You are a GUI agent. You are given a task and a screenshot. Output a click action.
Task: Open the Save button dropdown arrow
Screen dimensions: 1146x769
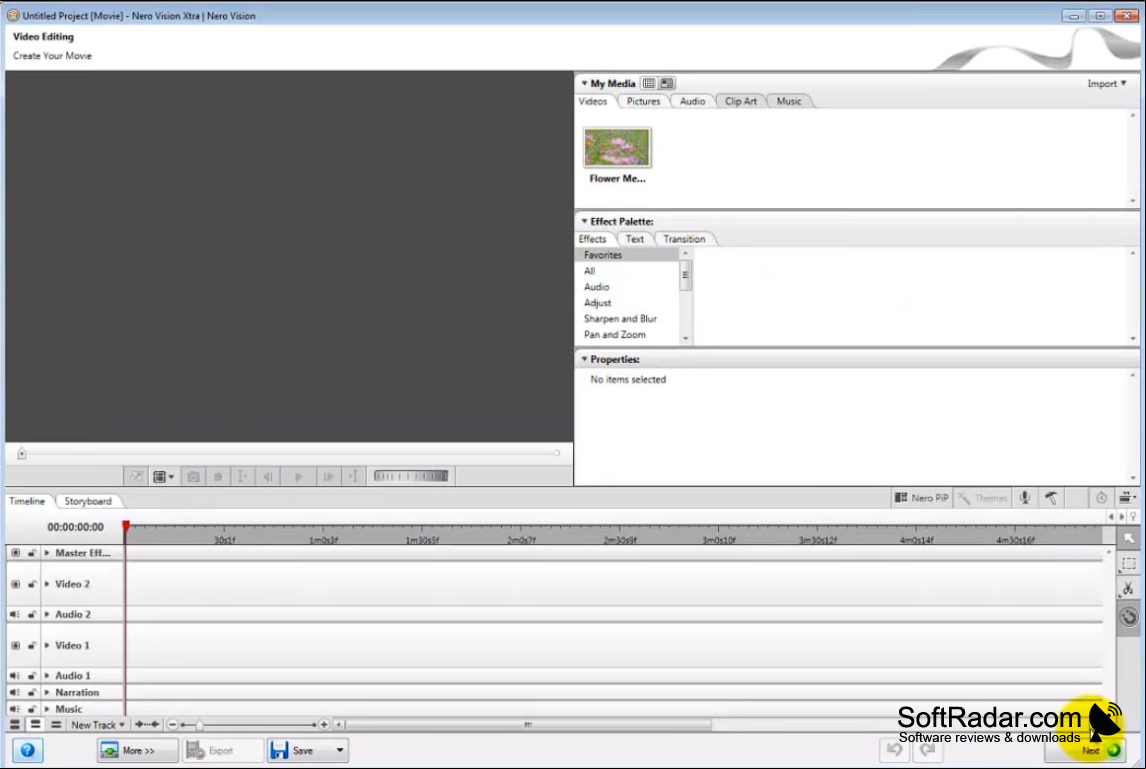340,750
